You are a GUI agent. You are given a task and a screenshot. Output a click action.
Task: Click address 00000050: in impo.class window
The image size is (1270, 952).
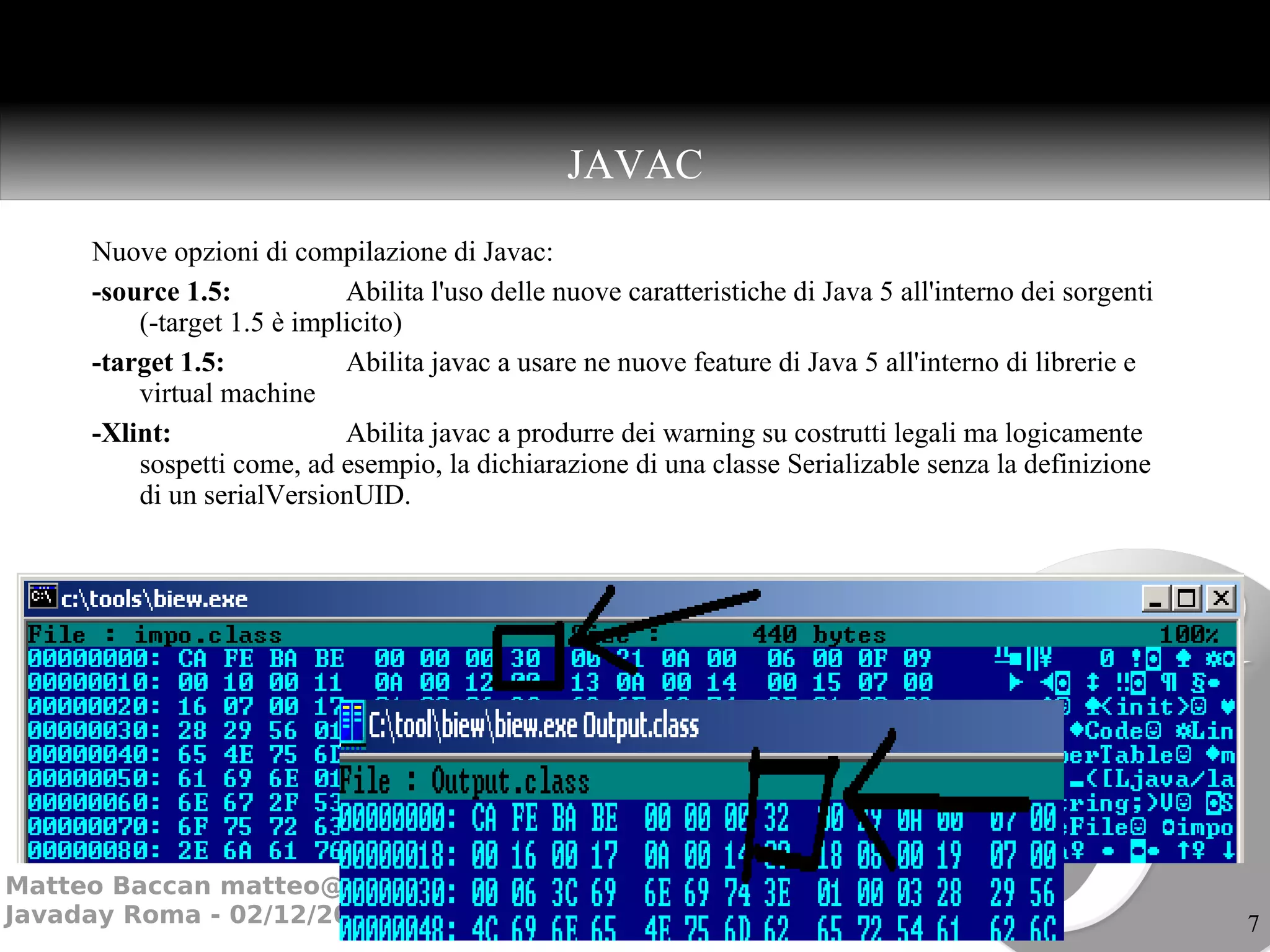[94, 779]
